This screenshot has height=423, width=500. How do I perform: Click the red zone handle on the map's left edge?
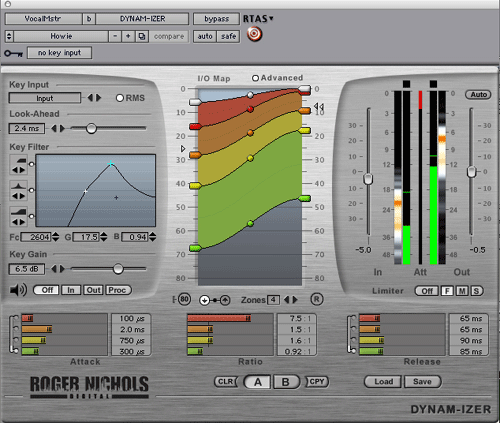(x=195, y=126)
